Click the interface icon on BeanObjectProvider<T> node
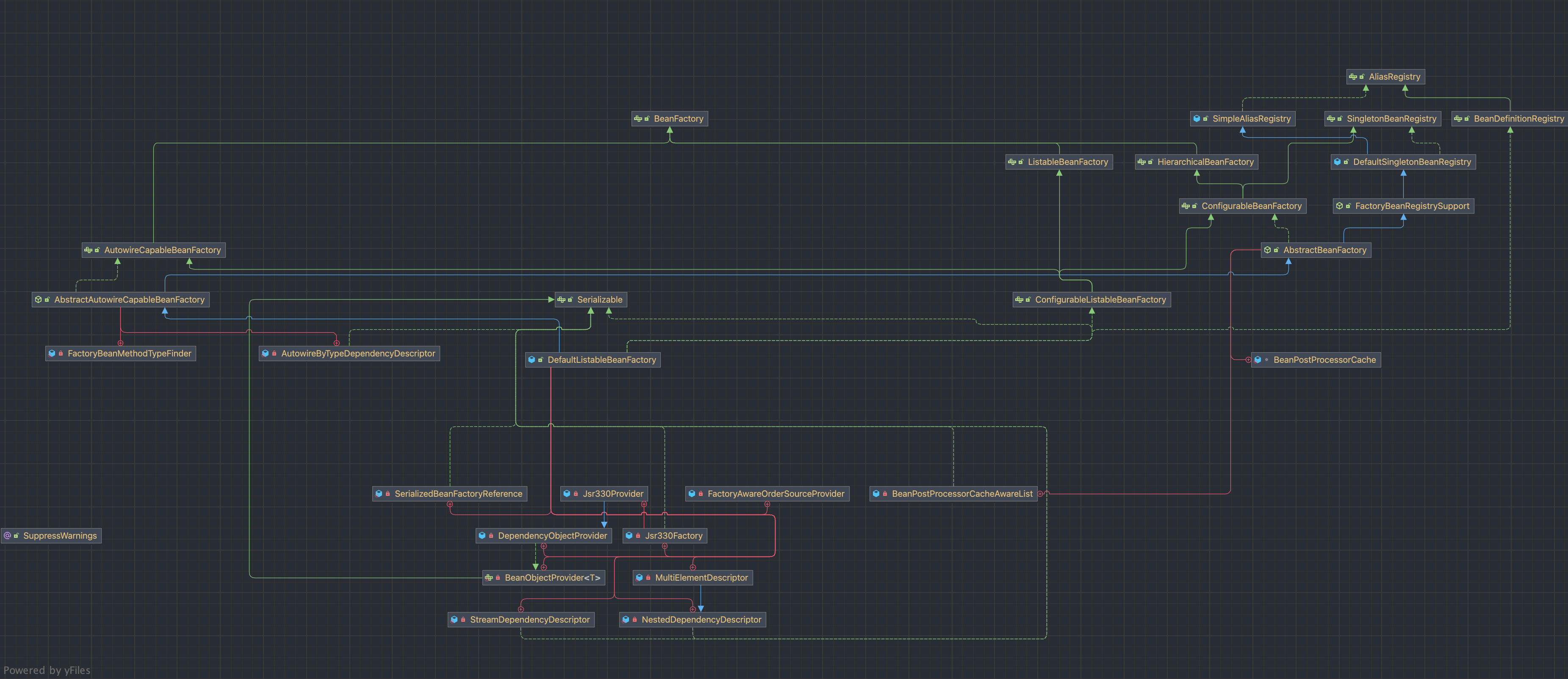 pos(488,578)
